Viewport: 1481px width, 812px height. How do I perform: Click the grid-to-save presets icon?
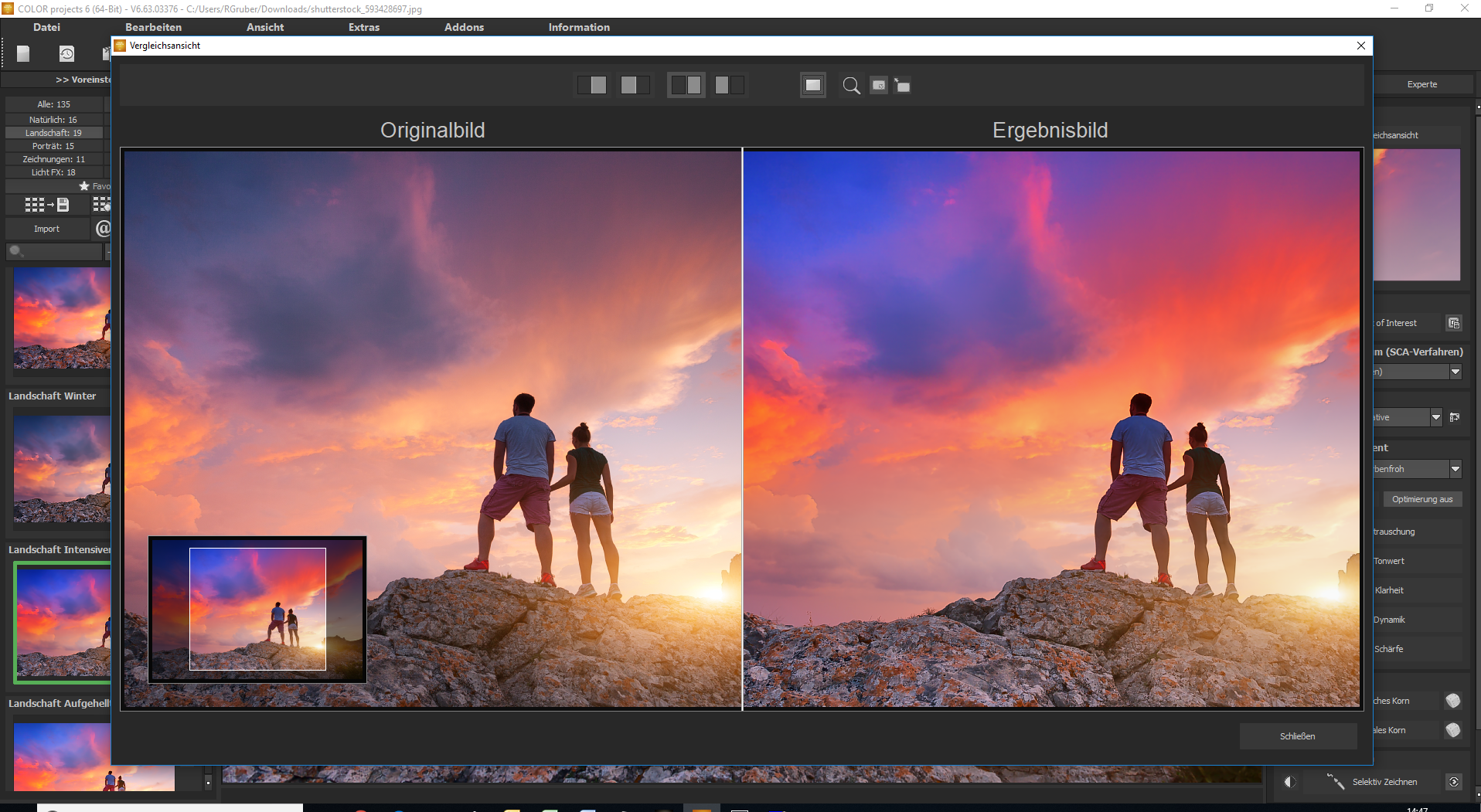[46, 205]
